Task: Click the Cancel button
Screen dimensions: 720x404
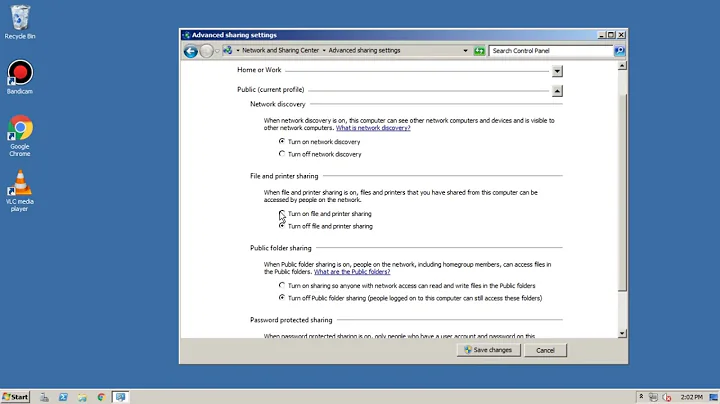Action: [x=545, y=350]
